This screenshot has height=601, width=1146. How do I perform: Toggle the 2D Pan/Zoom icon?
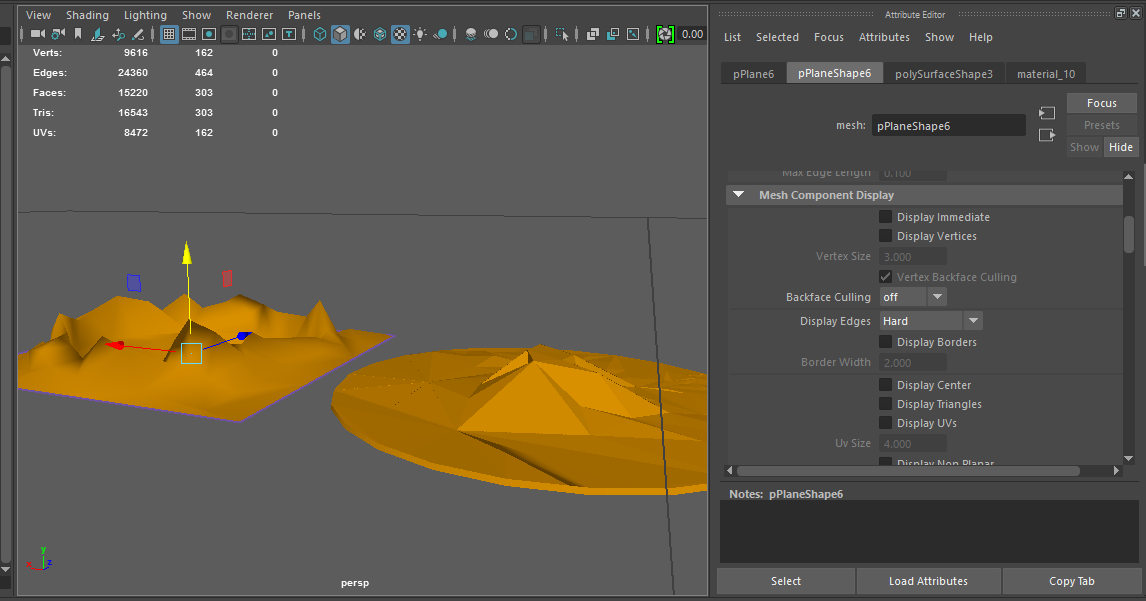click(x=118, y=34)
